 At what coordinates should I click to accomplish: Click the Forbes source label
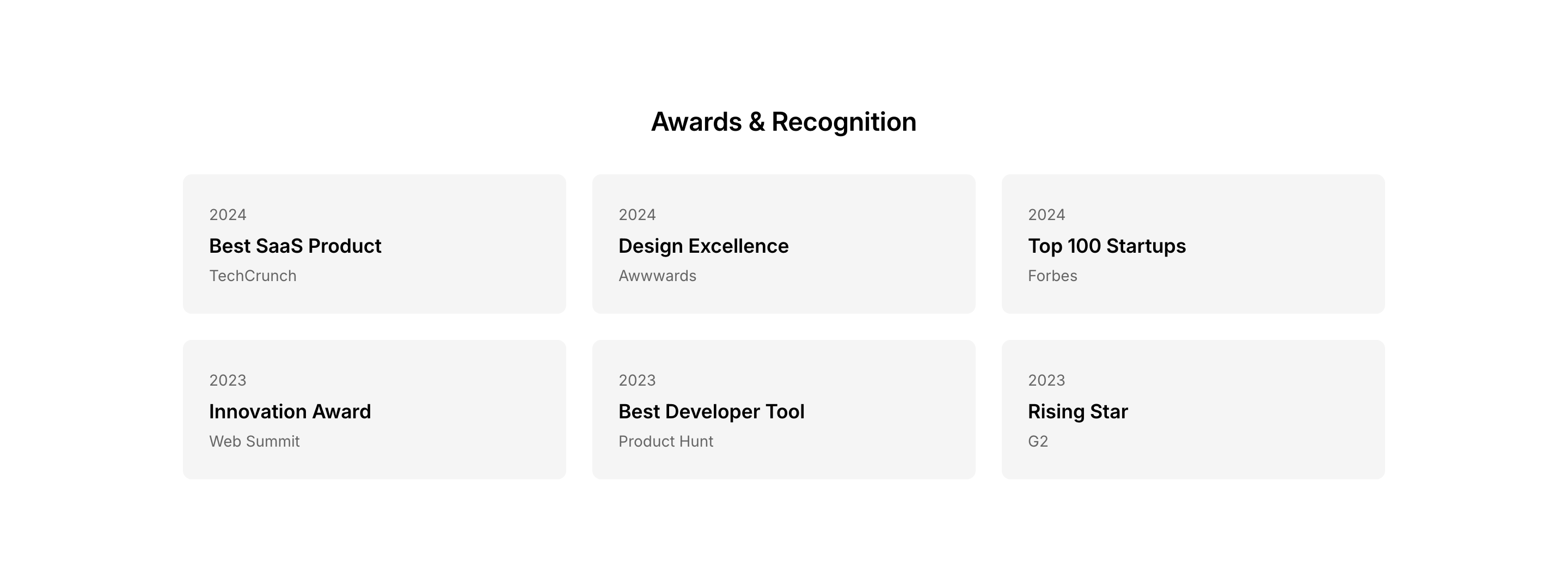[x=1052, y=276]
